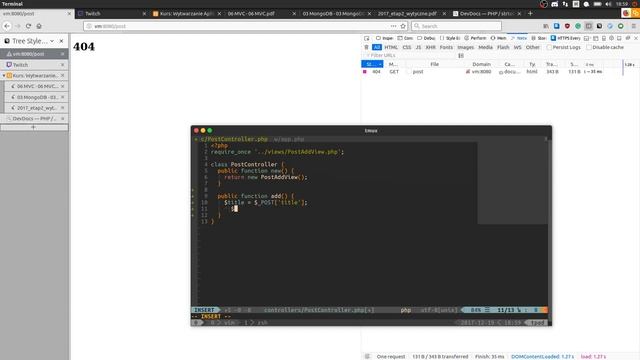Image resolution: width=640 pixels, height=360 pixels.
Task: Switch to the Twitch browser tab
Action: tap(111, 13)
